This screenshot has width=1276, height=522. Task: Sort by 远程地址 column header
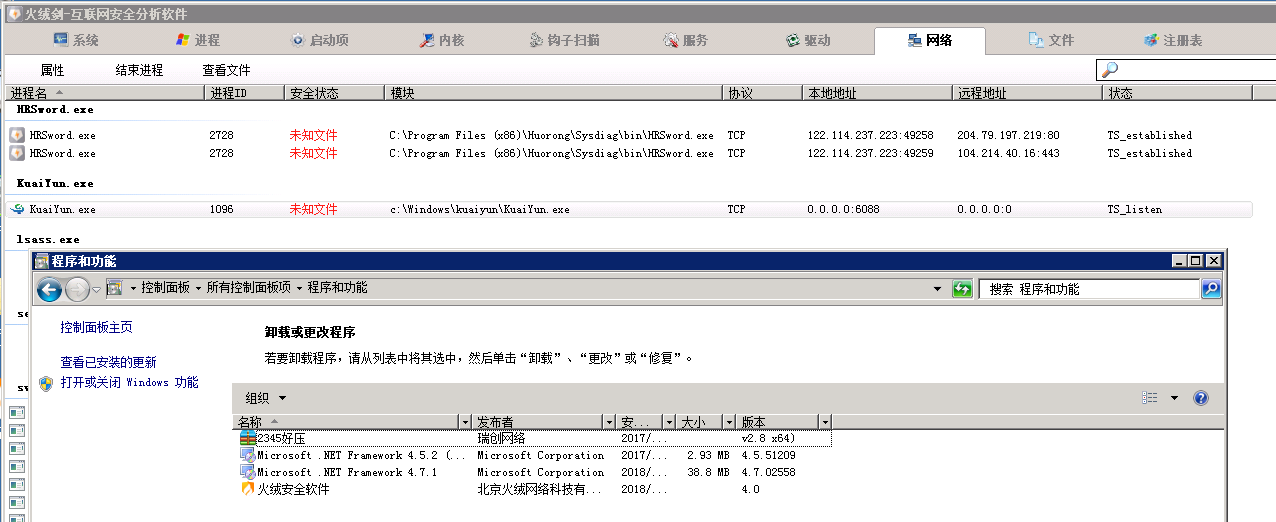tap(1028, 93)
